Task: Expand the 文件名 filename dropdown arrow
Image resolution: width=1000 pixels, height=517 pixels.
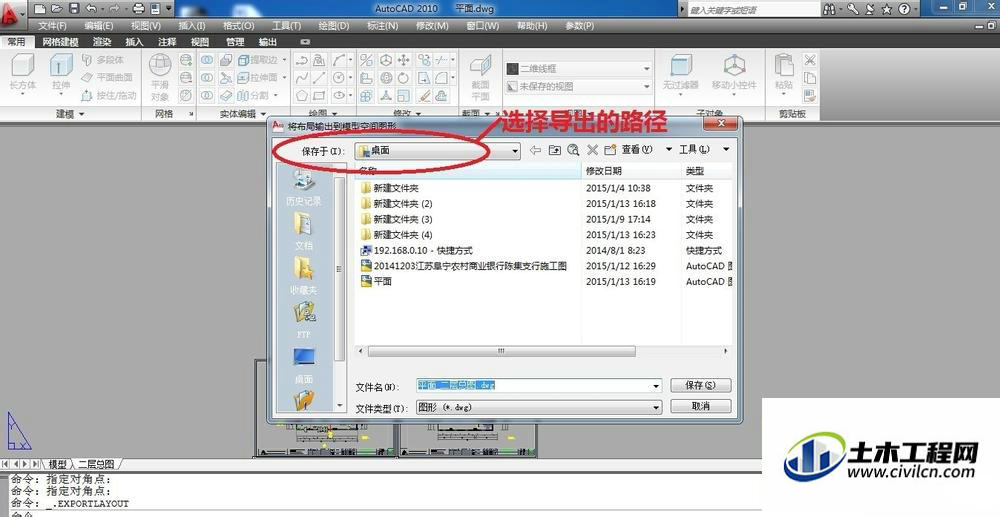Action: coord(656,386)
